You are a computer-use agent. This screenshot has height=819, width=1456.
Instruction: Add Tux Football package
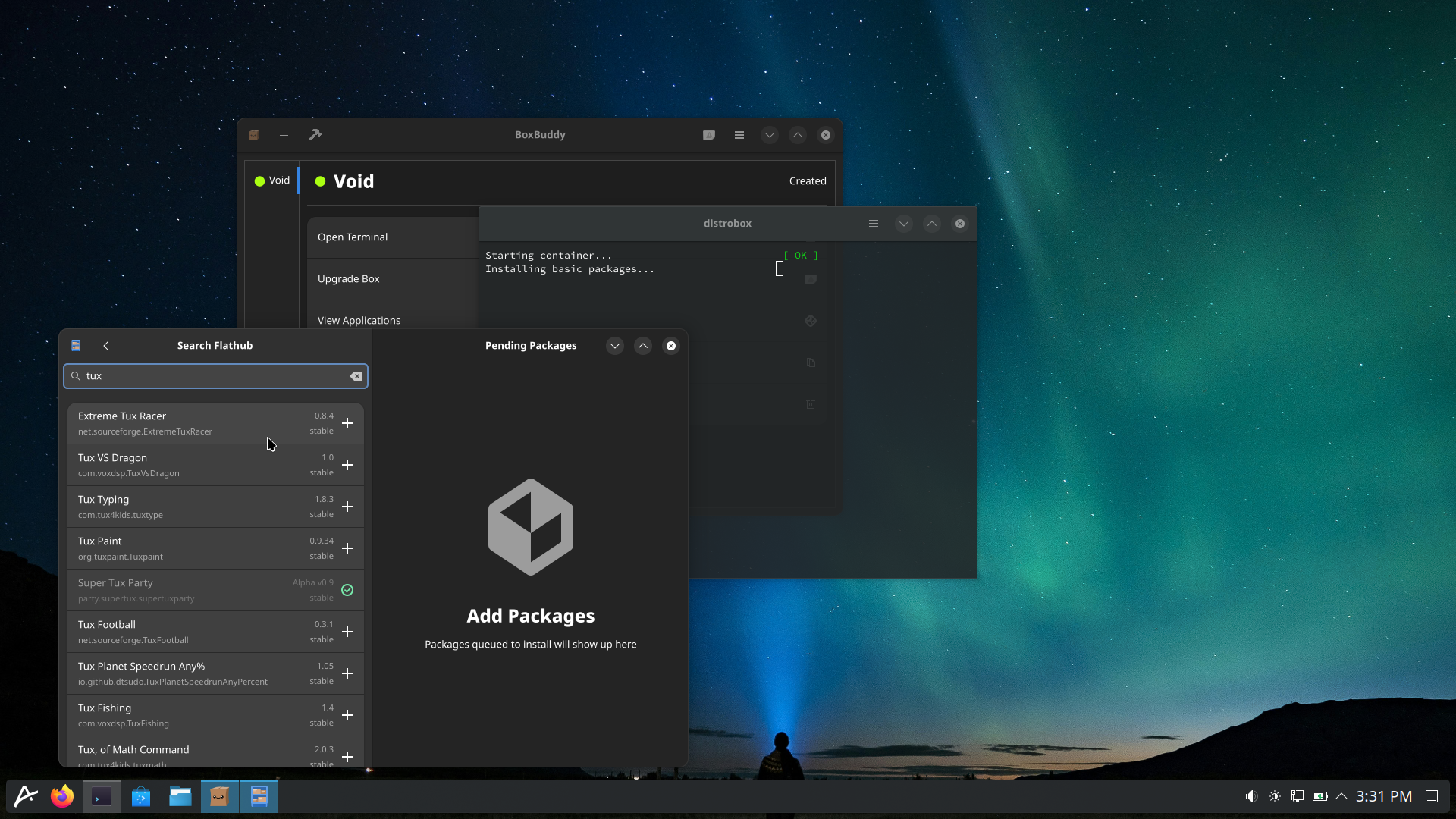coord(347,632)
